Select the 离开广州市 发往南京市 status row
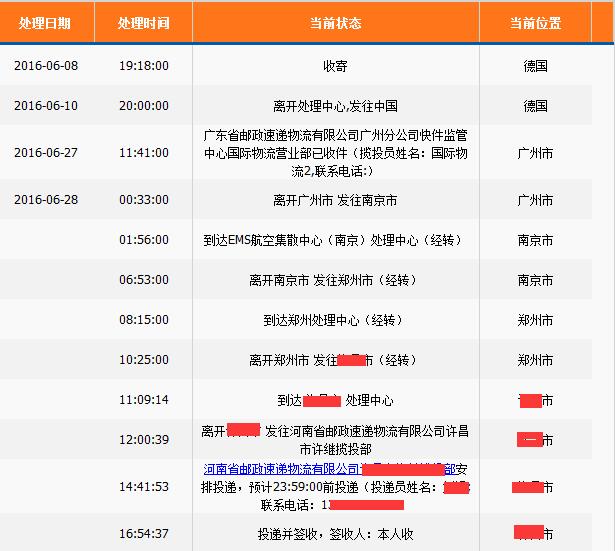615x551 pixels. coord(335,200)
